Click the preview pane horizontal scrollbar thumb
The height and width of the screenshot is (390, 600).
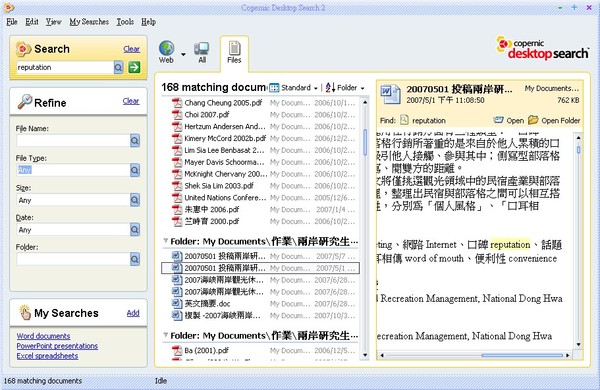click(x=522, y=356)
